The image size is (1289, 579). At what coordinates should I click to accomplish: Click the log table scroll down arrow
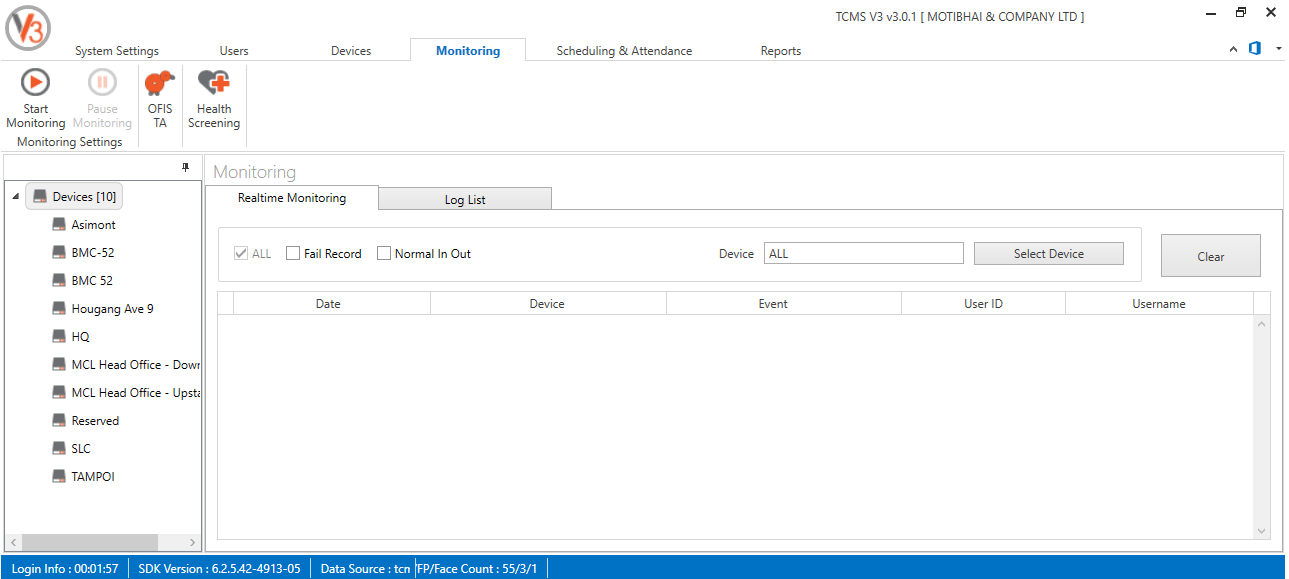pyautogui.click(x=1261, y=531)
